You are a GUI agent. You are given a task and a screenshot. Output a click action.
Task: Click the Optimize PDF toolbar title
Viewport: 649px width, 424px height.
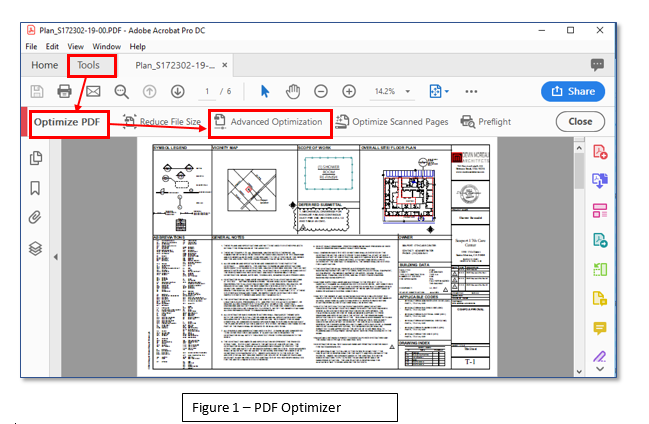pos(67,122)
